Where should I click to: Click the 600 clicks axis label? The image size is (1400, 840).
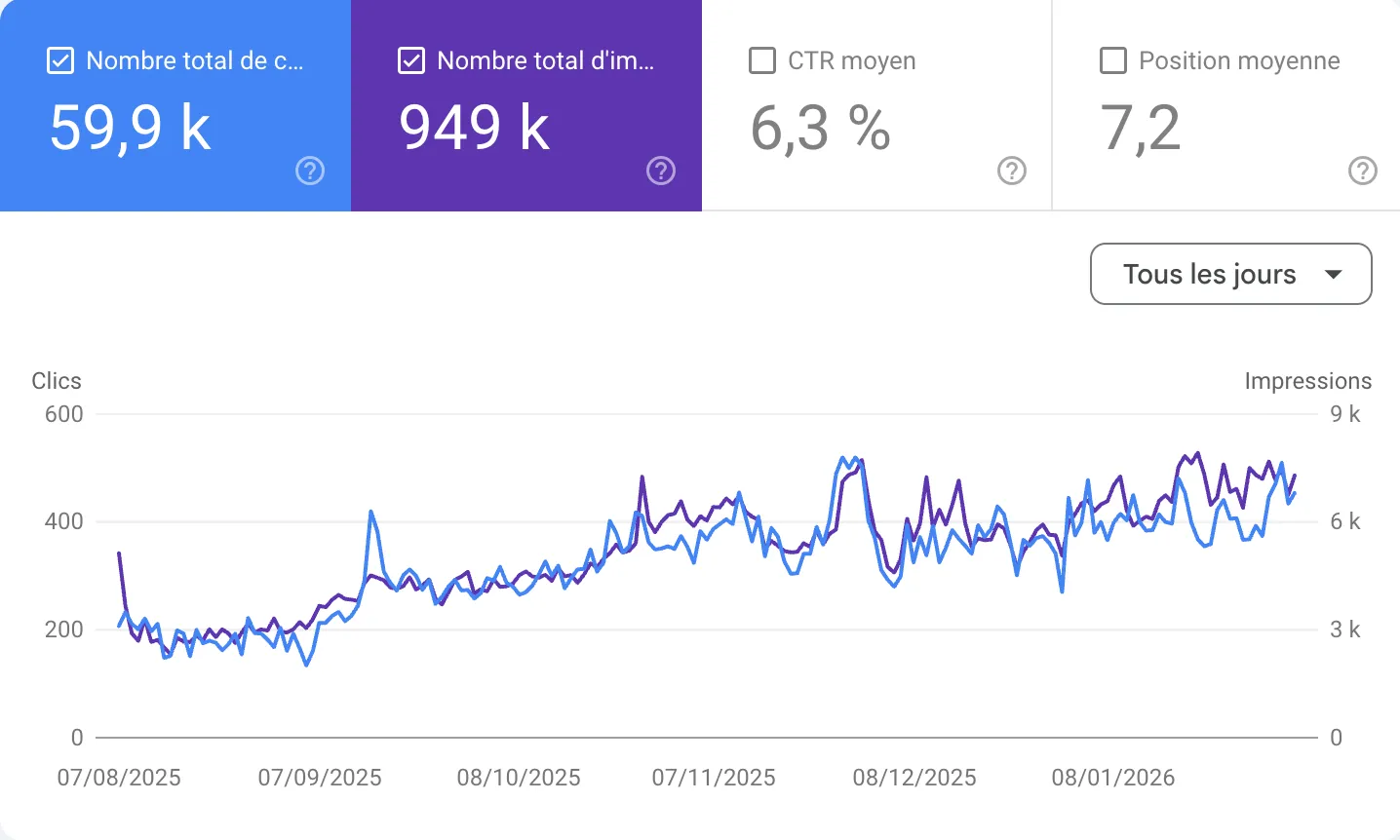tap(64, 414)
